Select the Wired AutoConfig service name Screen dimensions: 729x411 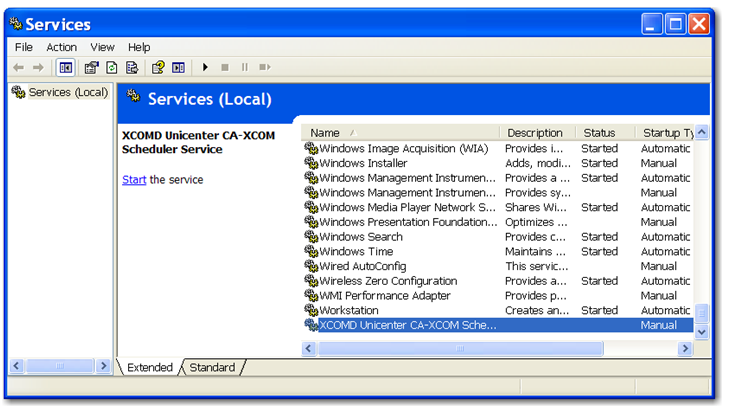(x=363, y=266)
